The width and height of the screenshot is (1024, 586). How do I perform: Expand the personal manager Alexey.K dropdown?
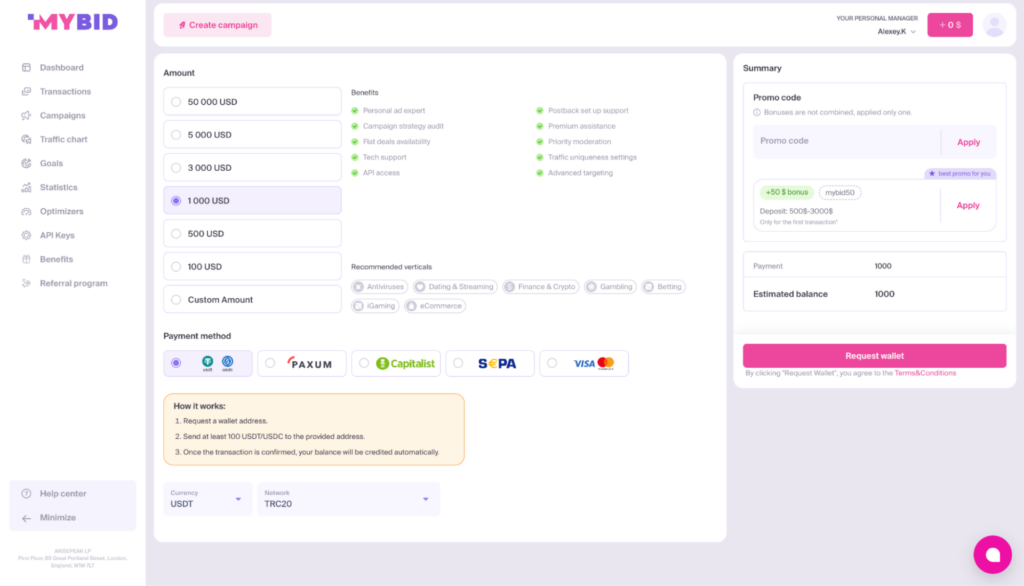897,31
